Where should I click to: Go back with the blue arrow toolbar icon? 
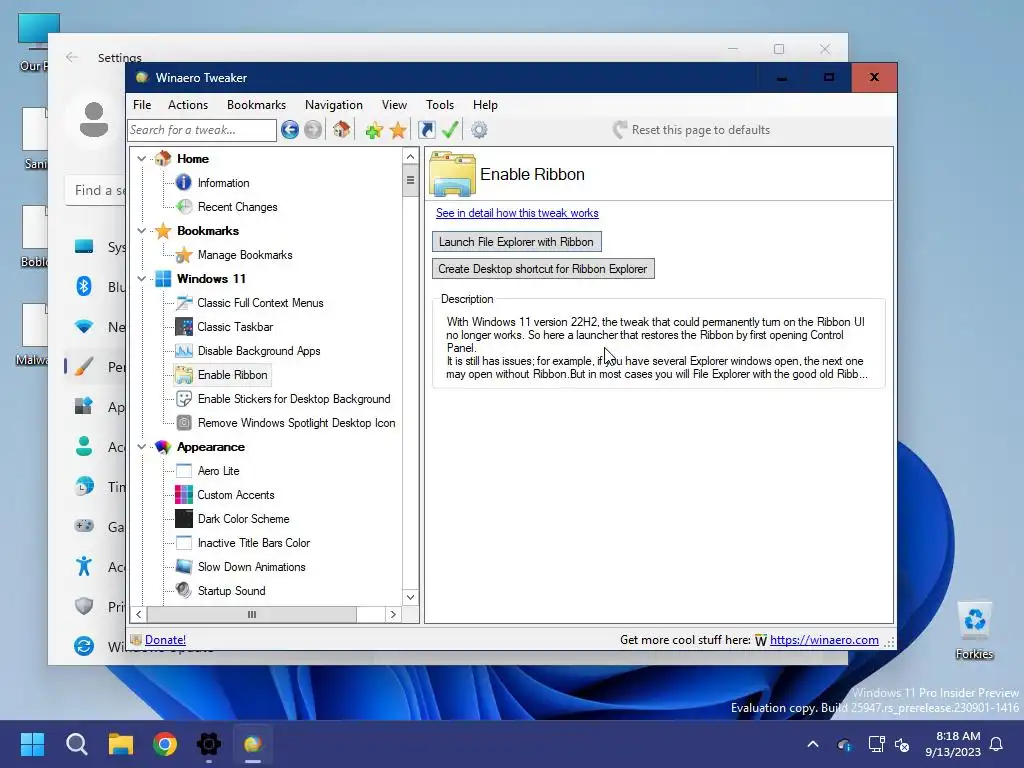[x=290, y=130]
